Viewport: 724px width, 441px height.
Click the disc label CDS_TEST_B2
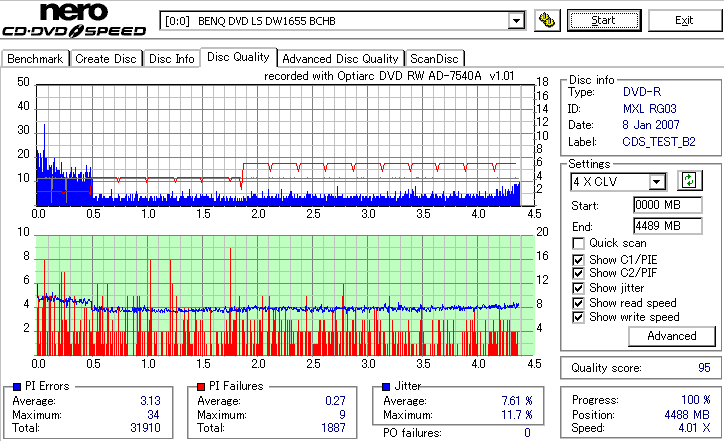pos(659,142)
